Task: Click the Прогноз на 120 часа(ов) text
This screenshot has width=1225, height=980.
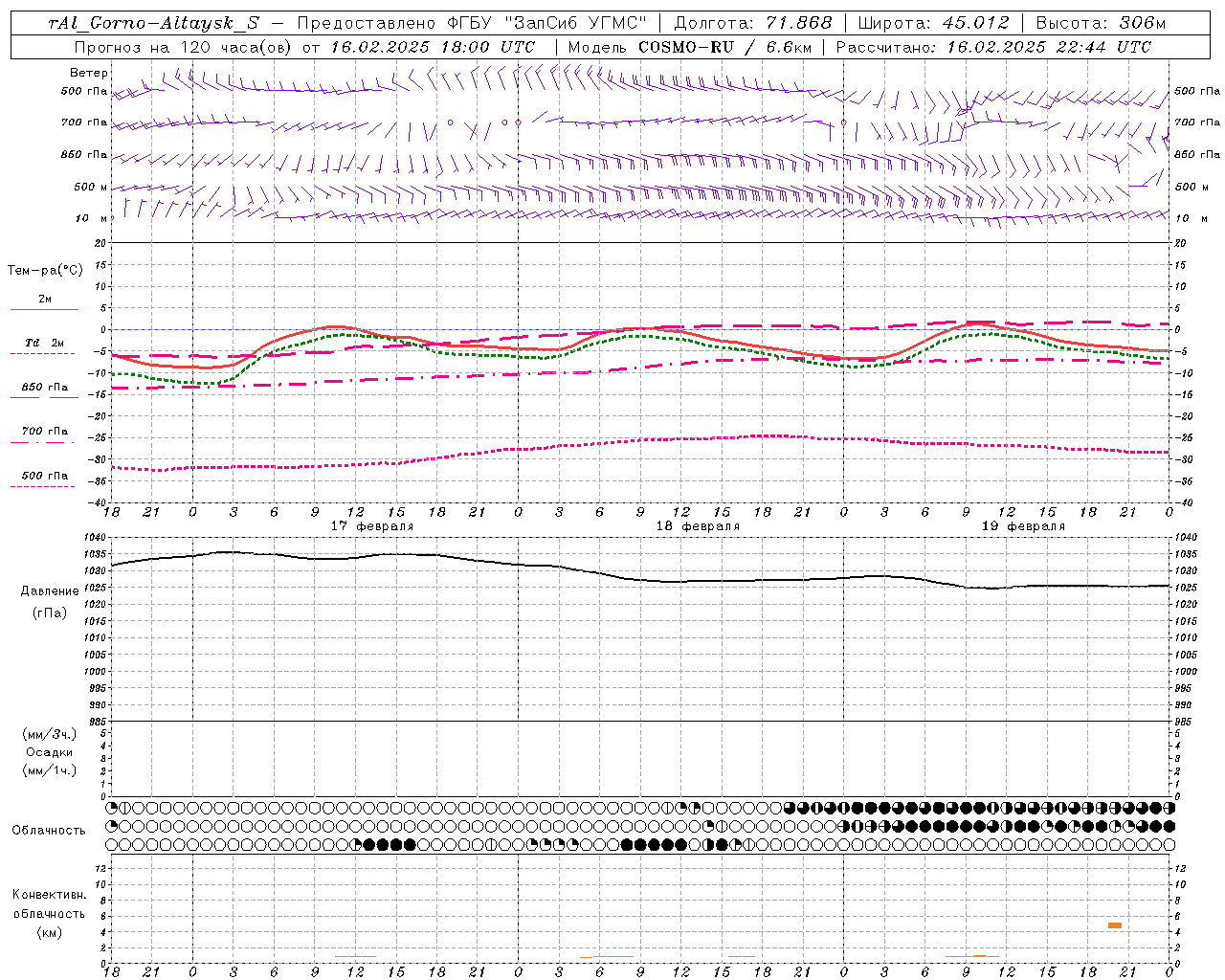Action: click(x=184, y=47)
